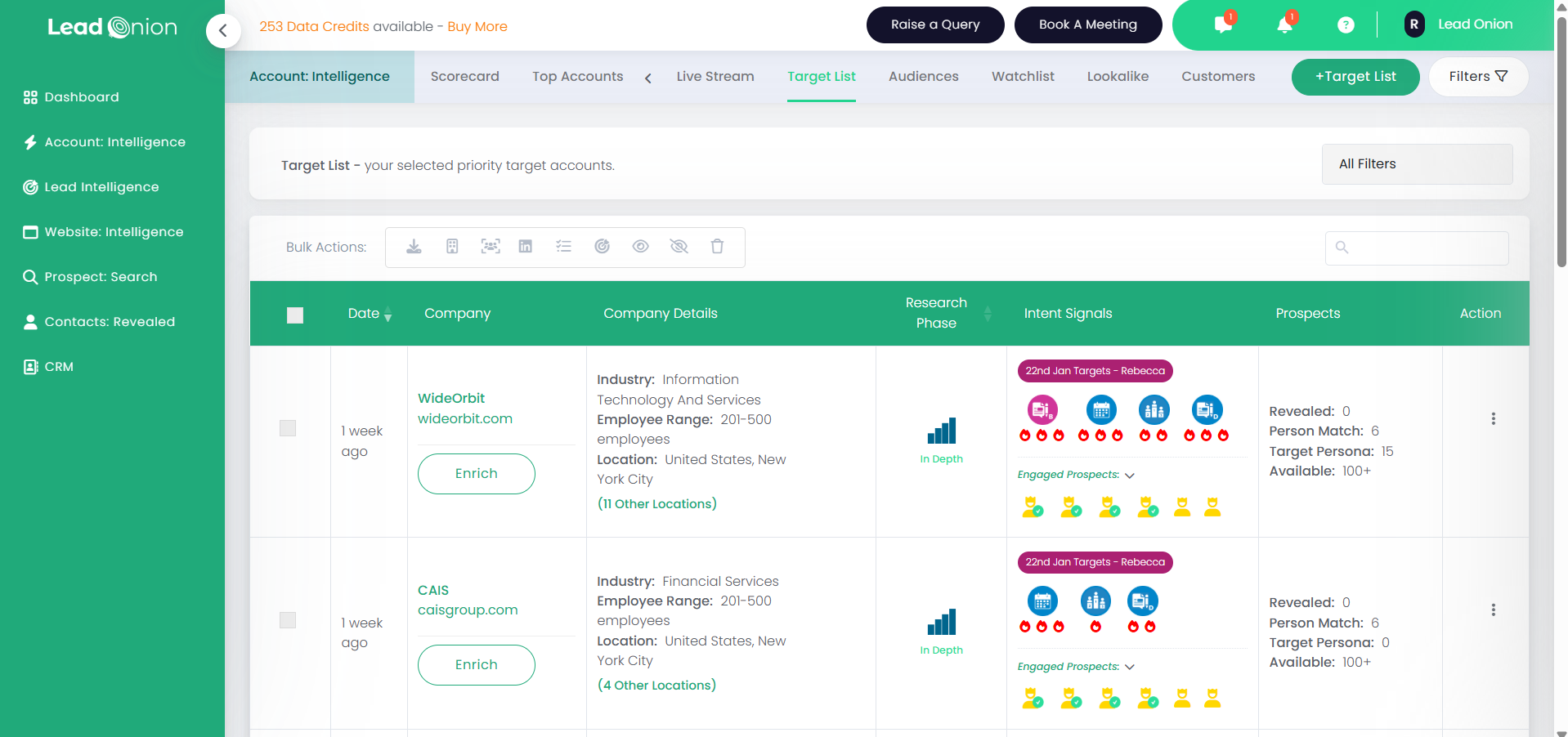Click the LinkedIn bulk action icon

tap(526, 247)
